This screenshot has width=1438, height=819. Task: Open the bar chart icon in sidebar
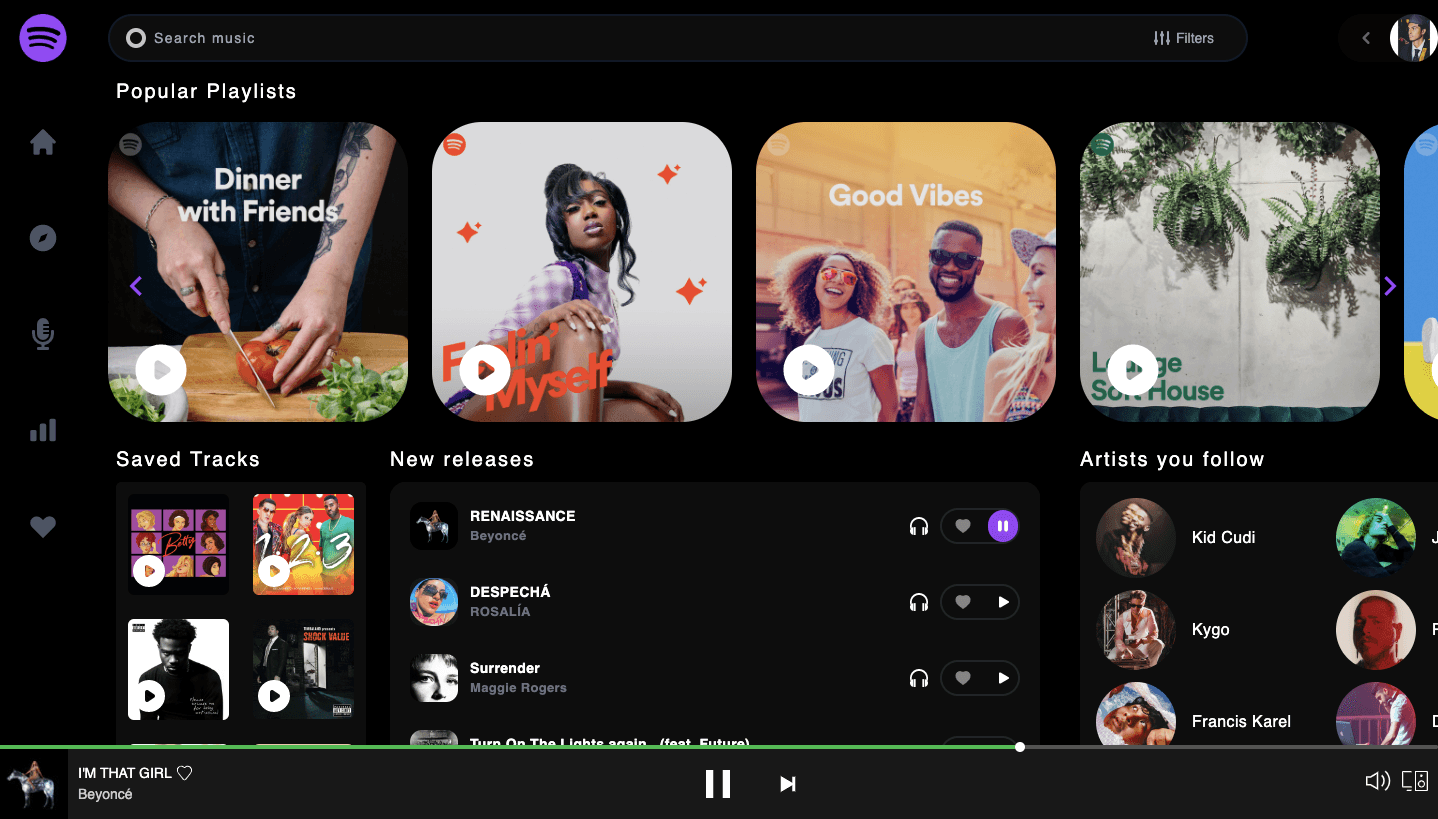pyautogui.click(x=43, y=430)
